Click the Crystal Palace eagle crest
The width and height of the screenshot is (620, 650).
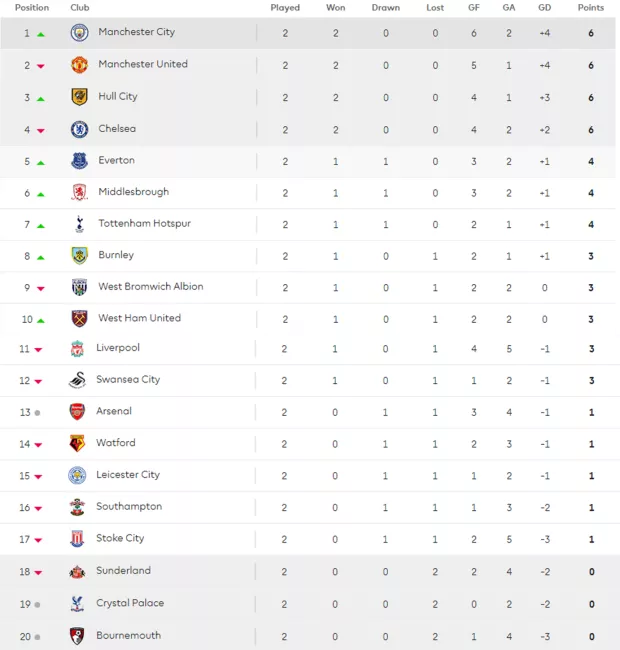point(77,604)
